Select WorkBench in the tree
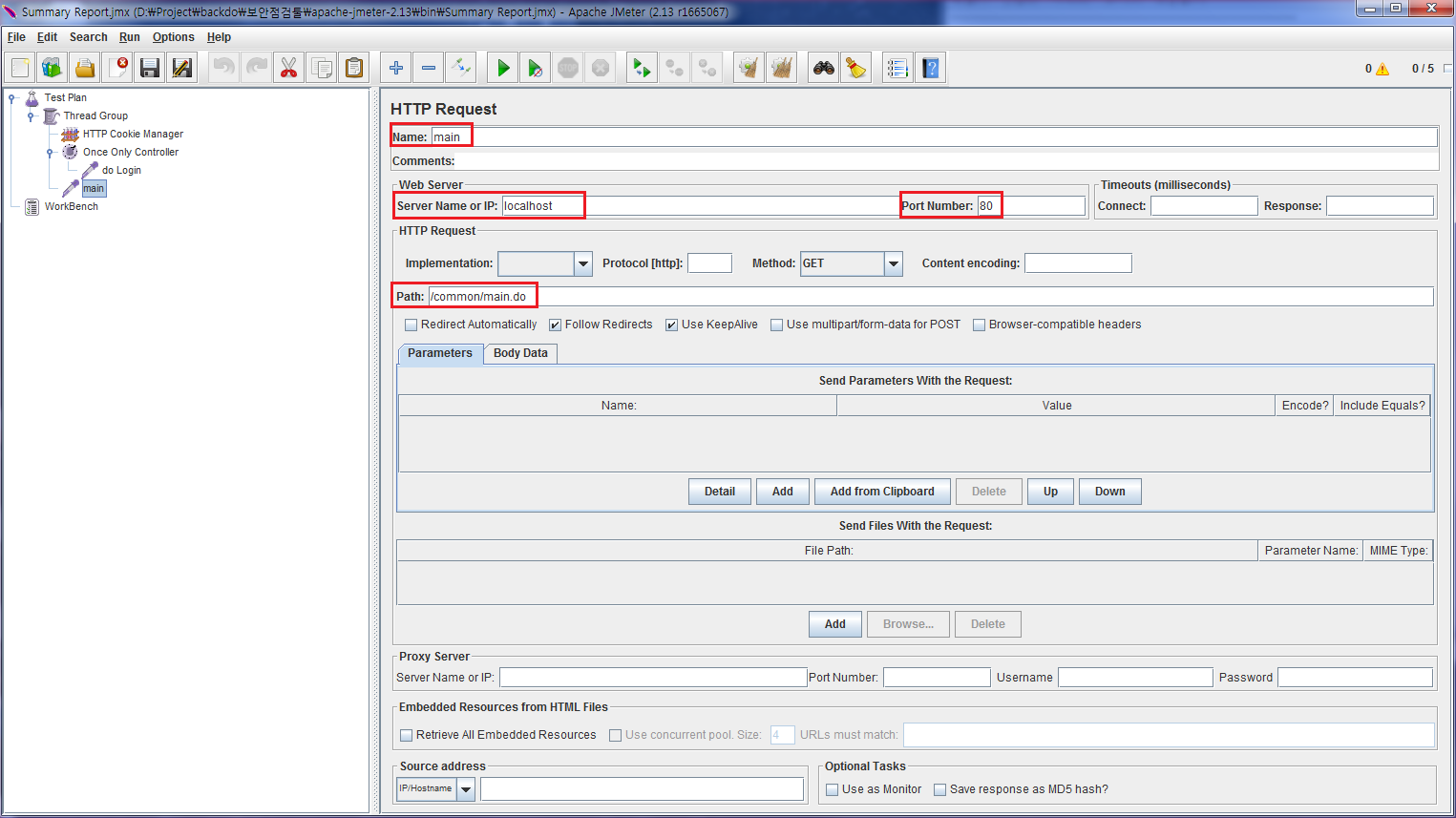The height and width of the screenshot is (818, 1456). (71, 206)
